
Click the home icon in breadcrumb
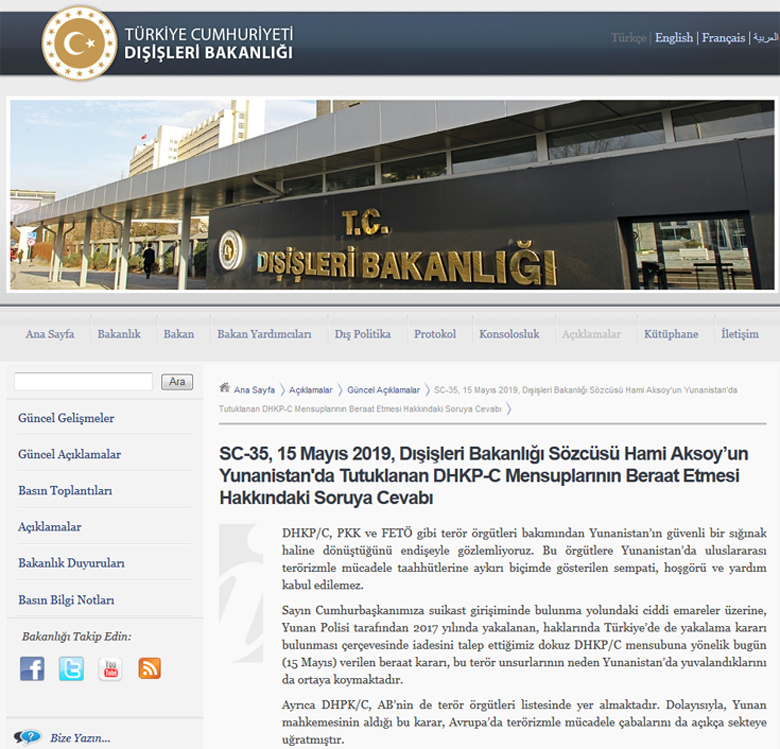click(x=225, y=389)
